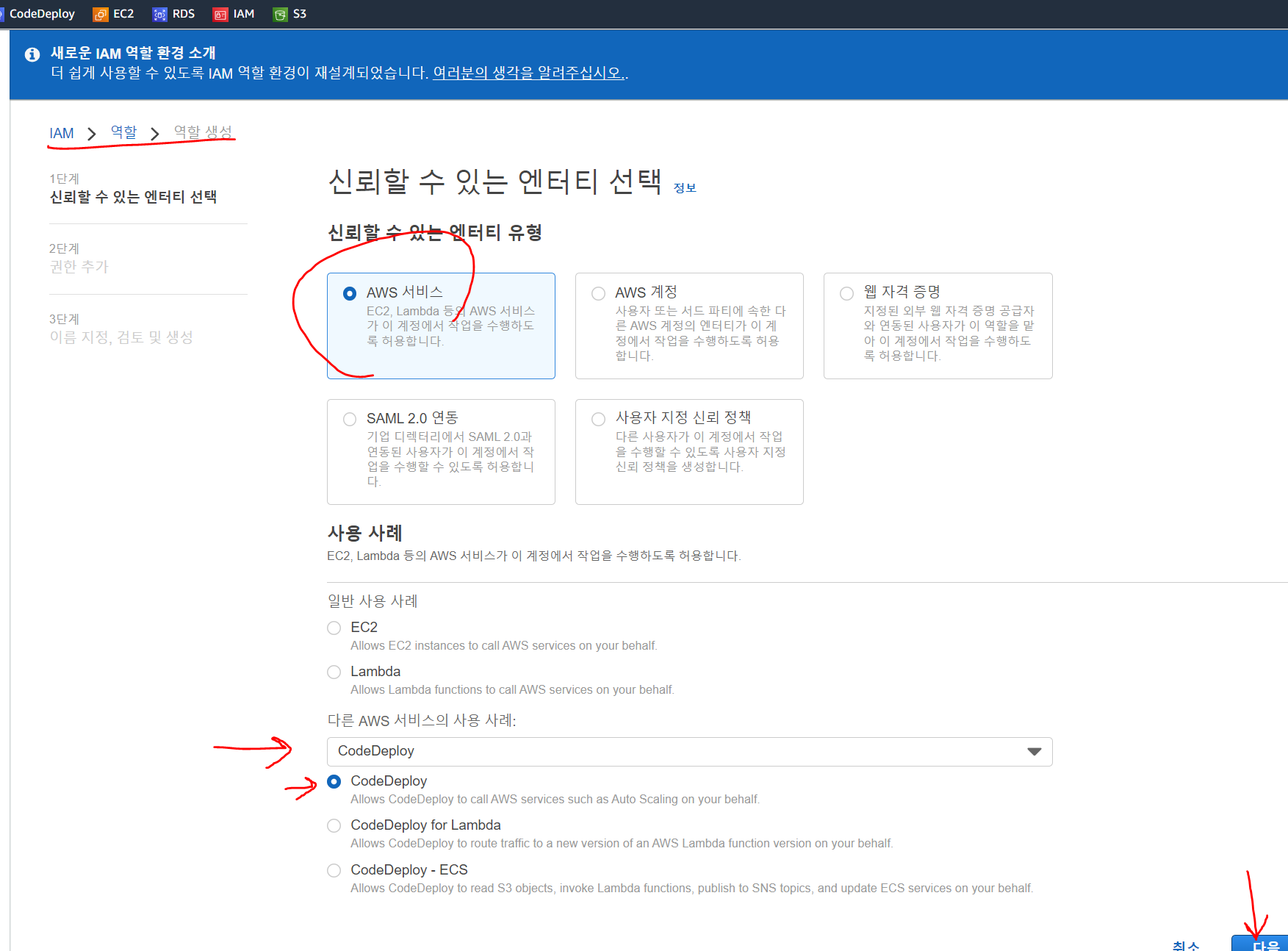The image size is (1288, 951).
Task: Open the CodeDeploy service dropdown
Action: (x=689, y=751)
